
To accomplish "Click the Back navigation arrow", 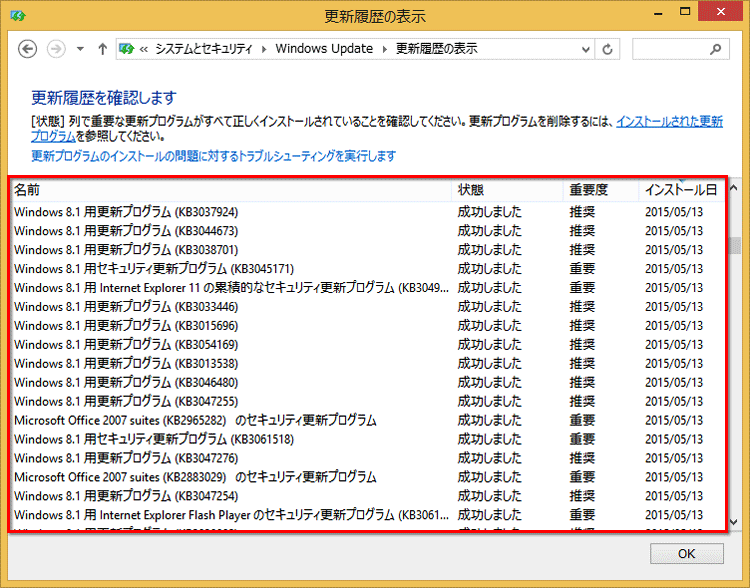I will [x=28, y=49].
